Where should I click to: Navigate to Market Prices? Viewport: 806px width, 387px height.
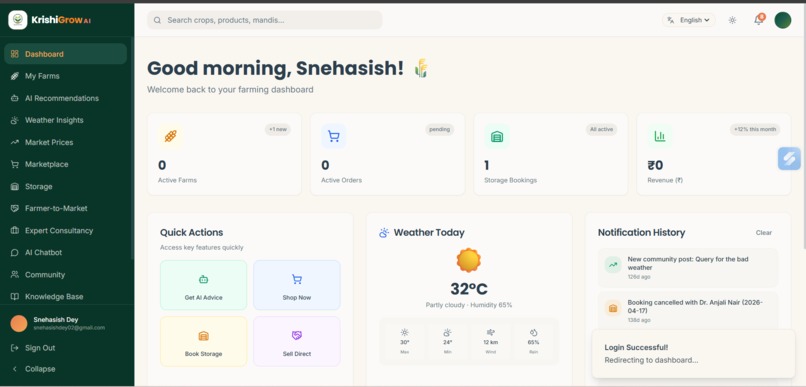tap(65, 142)
